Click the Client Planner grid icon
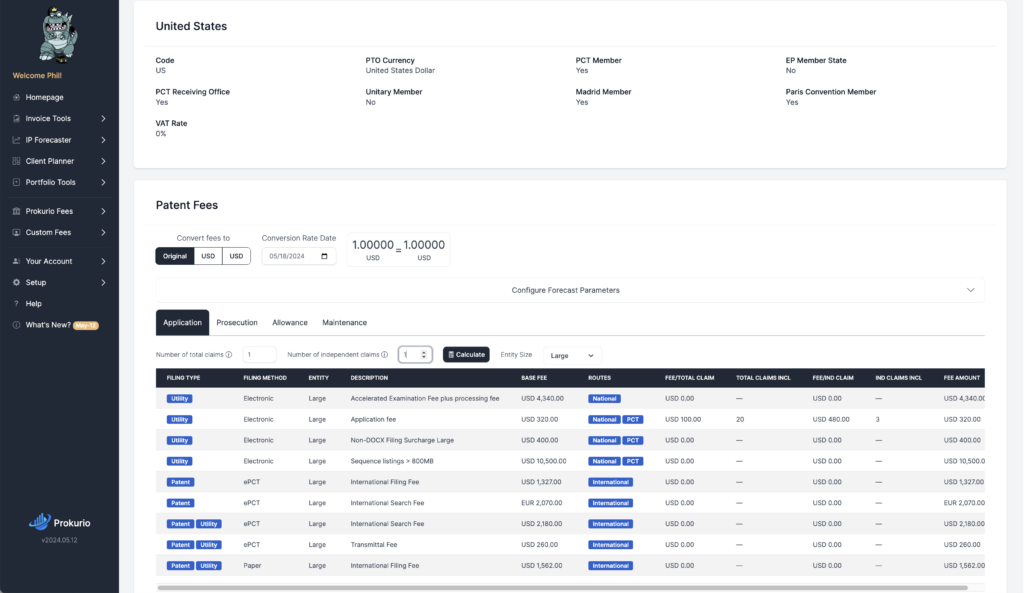Image resolution: width=1024 pixels, height=593 pixels. coord(16,161)
